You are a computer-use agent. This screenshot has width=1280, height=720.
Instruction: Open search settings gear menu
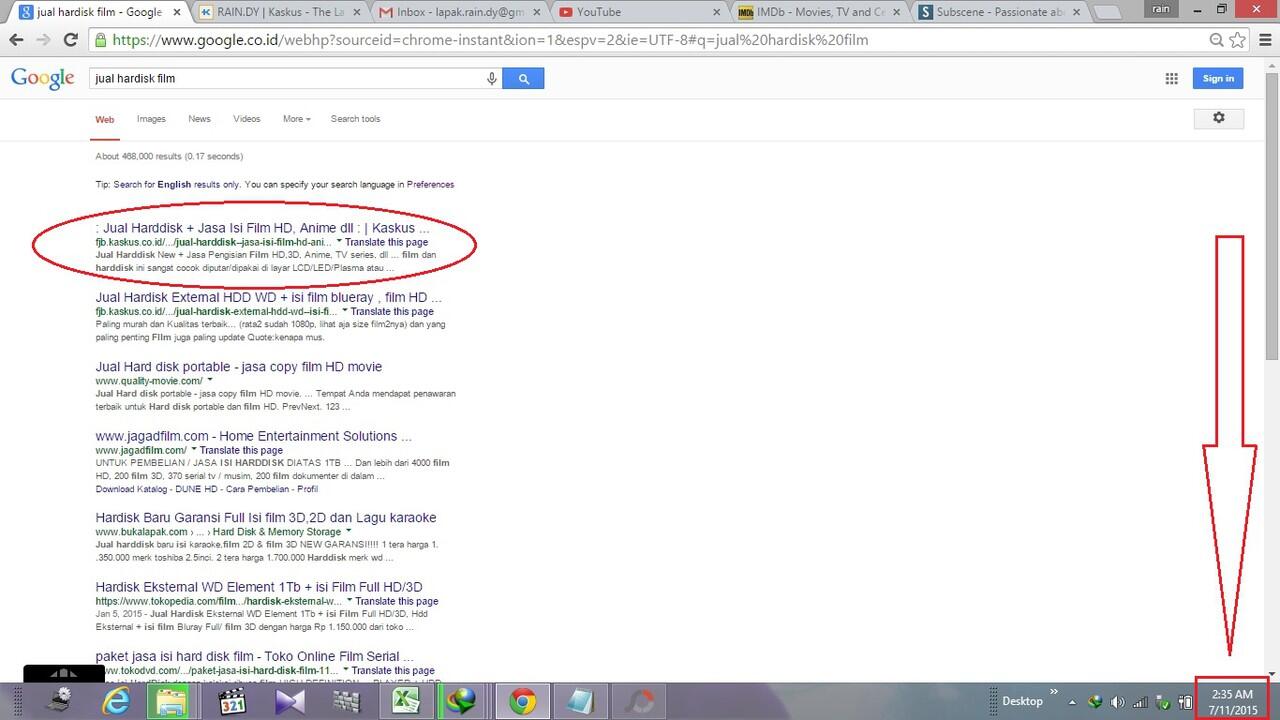click(1218, 118)
